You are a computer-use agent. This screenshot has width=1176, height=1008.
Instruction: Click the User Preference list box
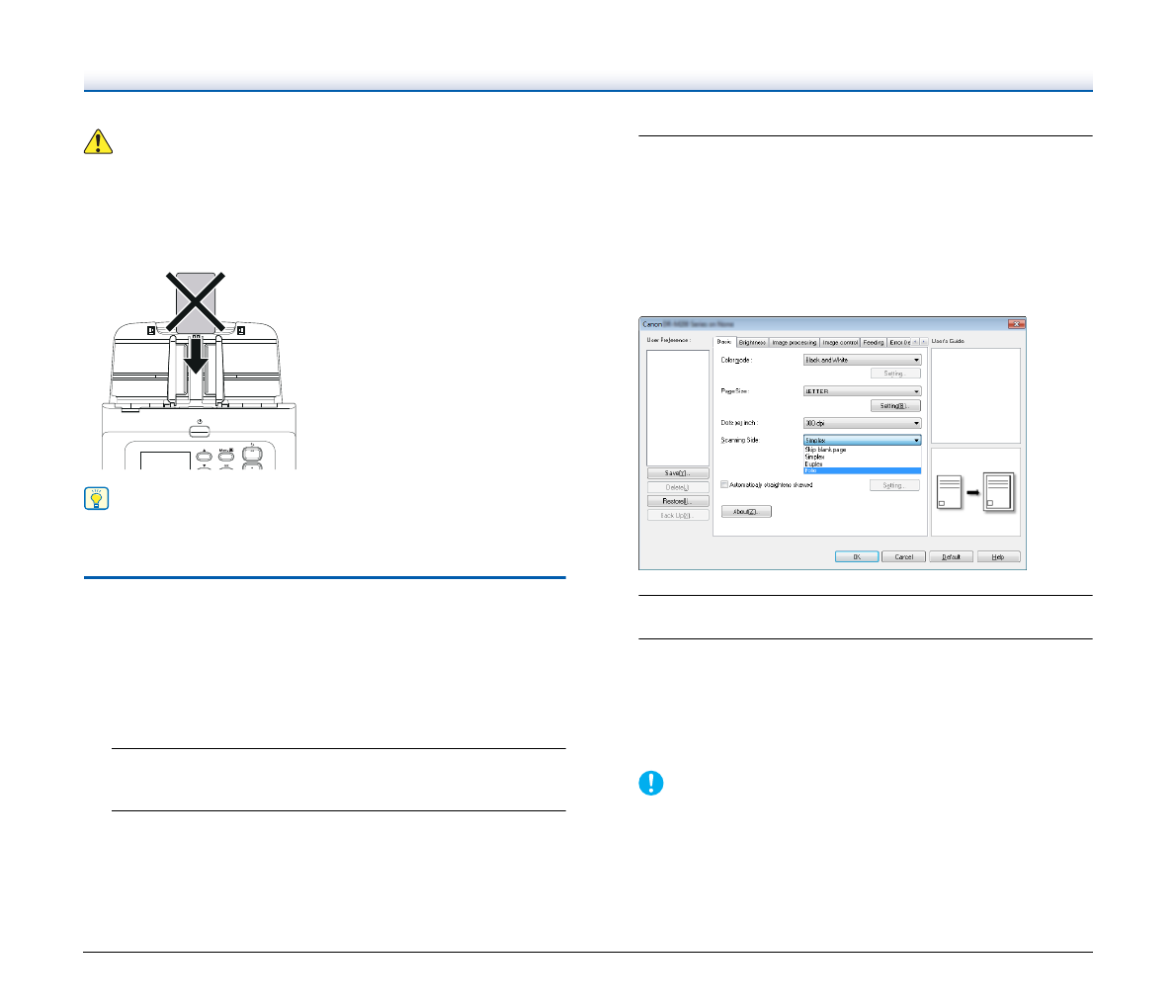[x=678, y=406]
